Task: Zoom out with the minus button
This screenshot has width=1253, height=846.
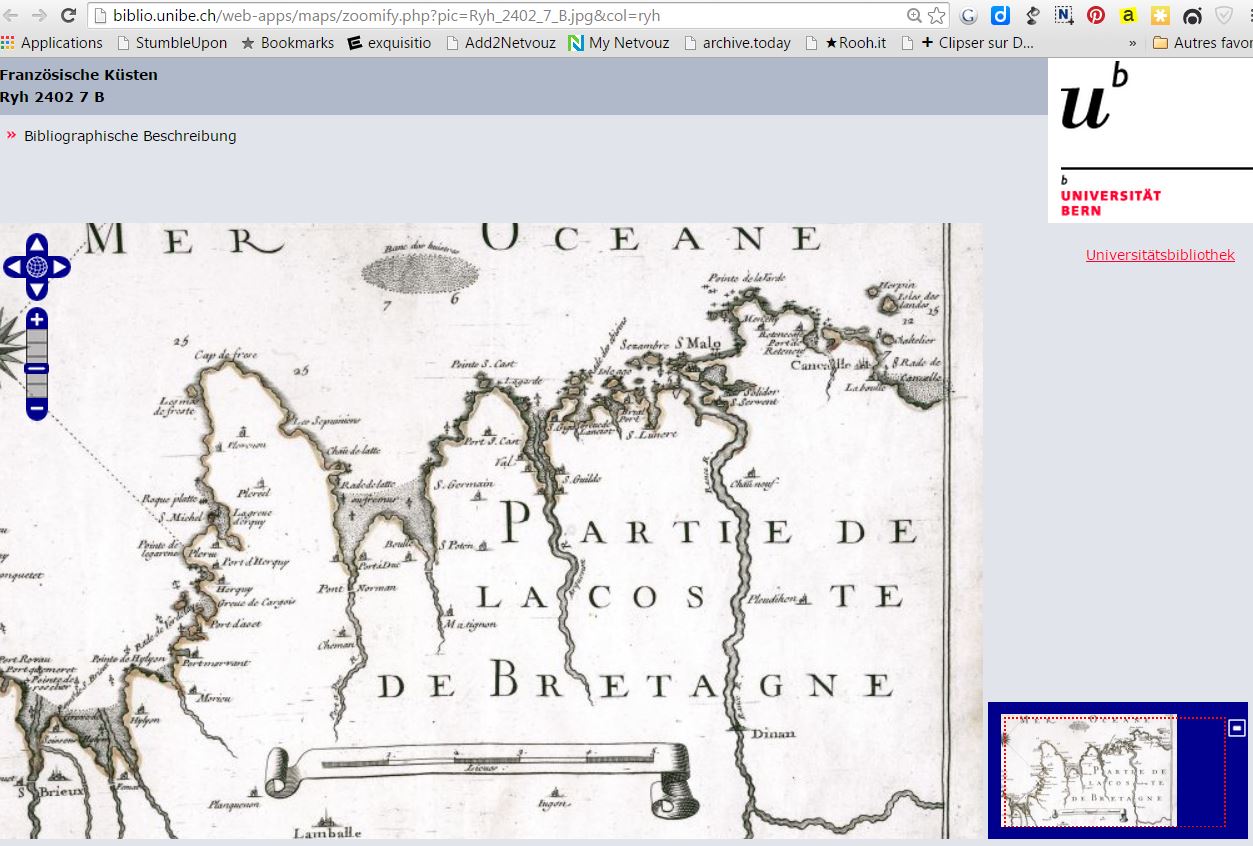Action: (37, 408)
